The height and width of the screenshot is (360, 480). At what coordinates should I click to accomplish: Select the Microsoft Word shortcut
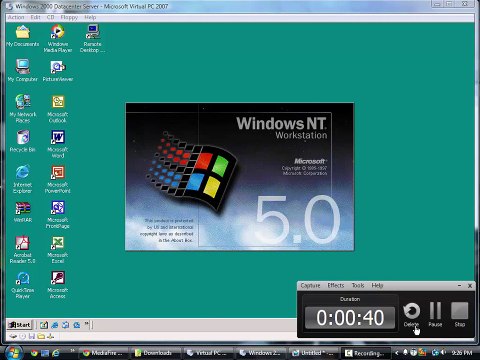coord(58,144)
